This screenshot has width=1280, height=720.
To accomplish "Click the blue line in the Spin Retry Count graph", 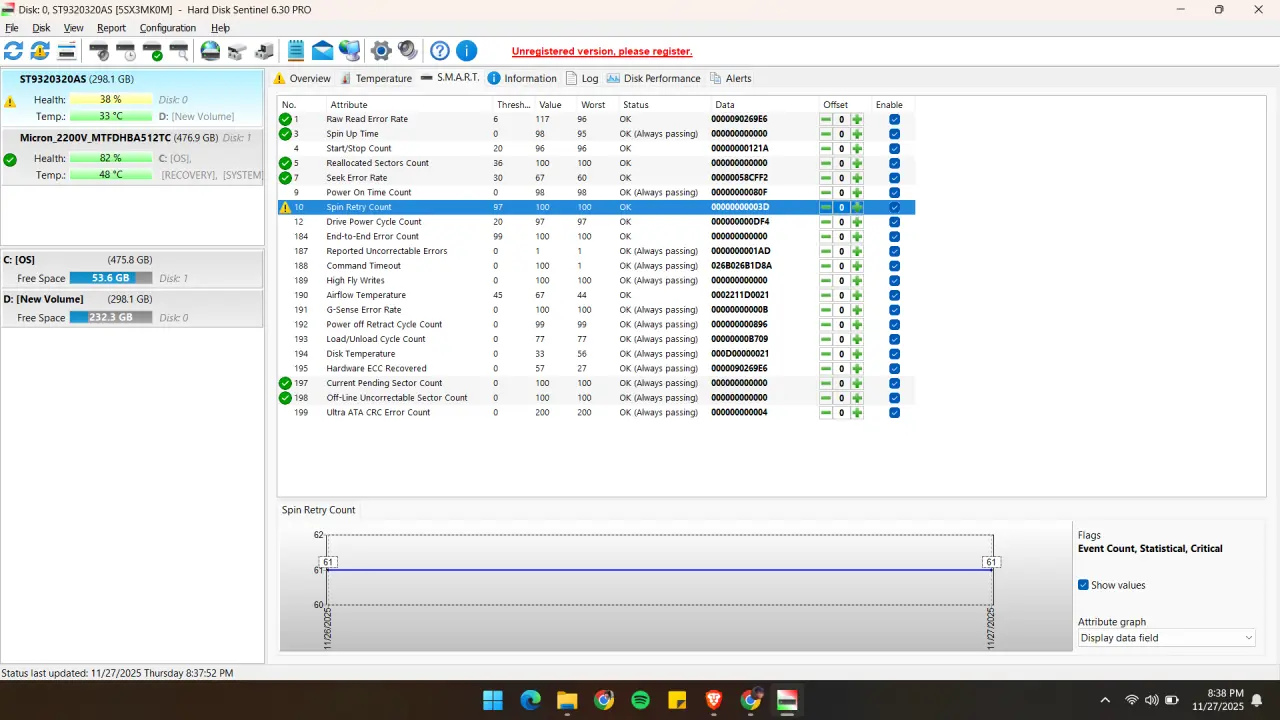I will click(659, 570).
